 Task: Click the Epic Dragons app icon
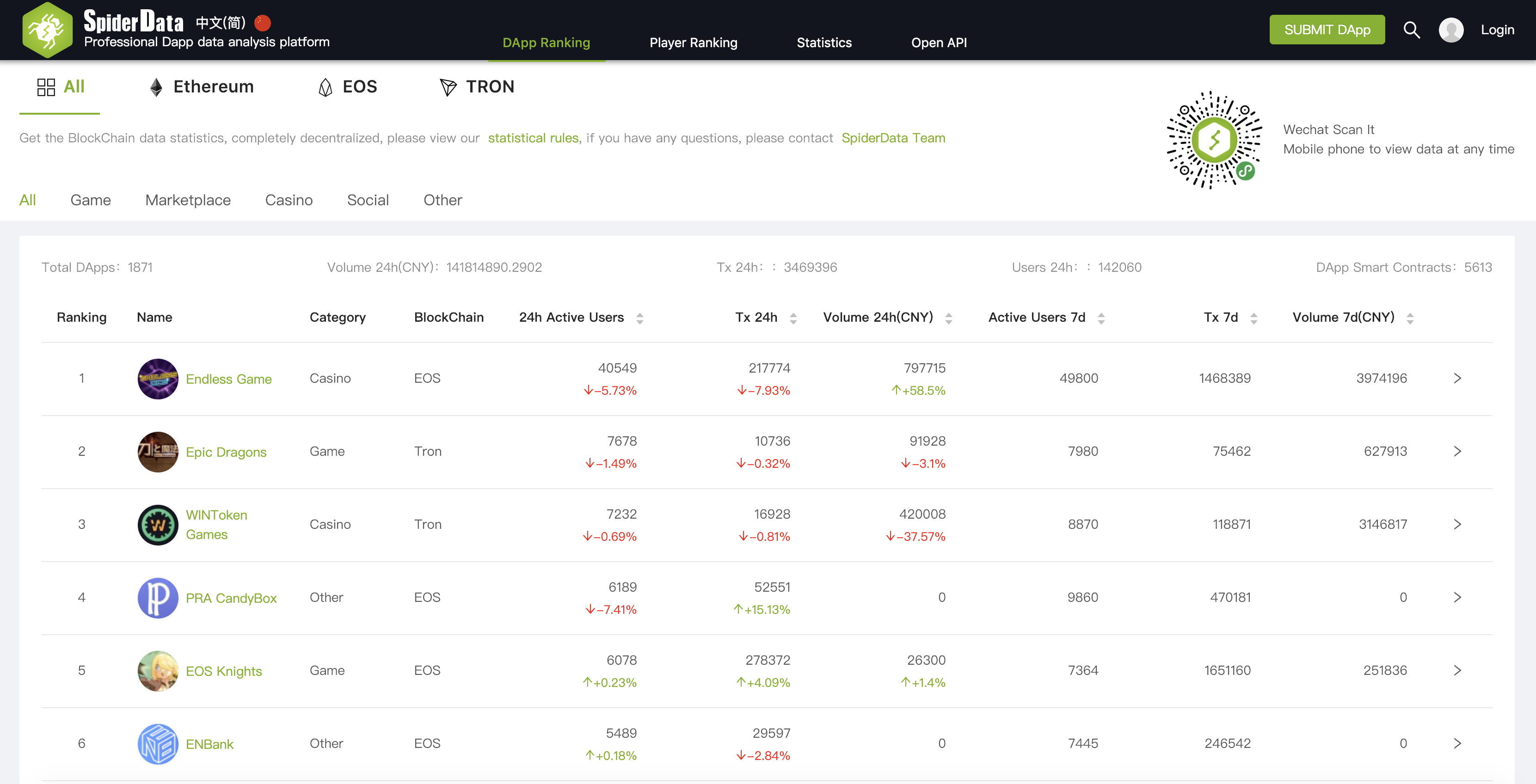(x=157, y=451)
